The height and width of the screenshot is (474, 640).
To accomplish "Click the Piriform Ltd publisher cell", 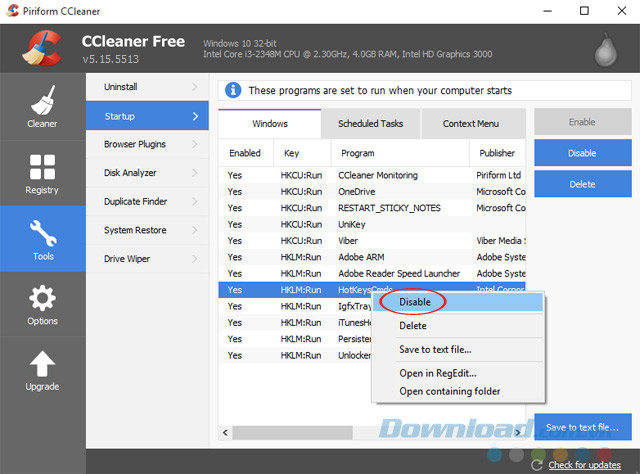I will point(498,175).
